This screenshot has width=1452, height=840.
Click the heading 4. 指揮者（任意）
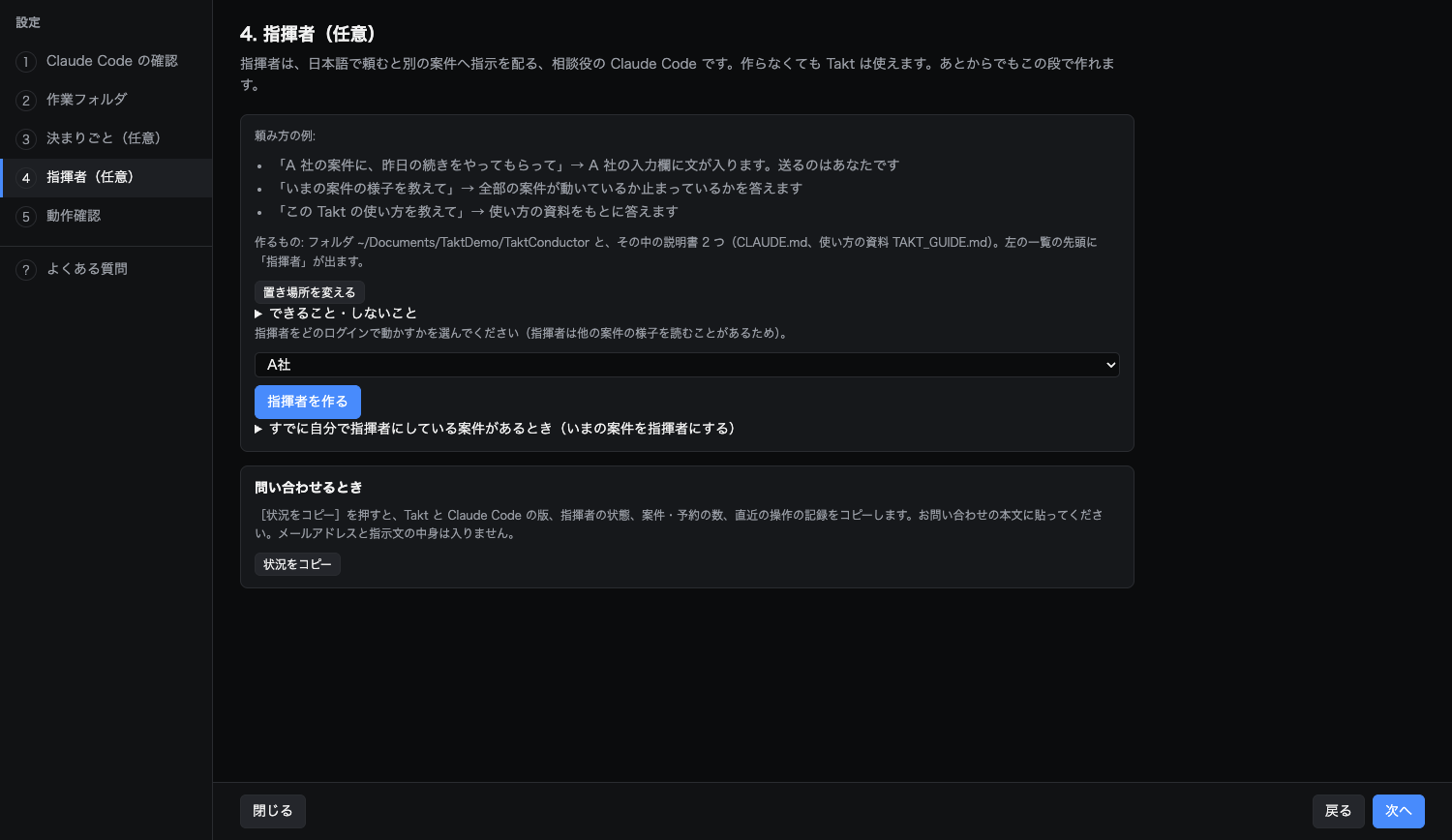(308, 35)
